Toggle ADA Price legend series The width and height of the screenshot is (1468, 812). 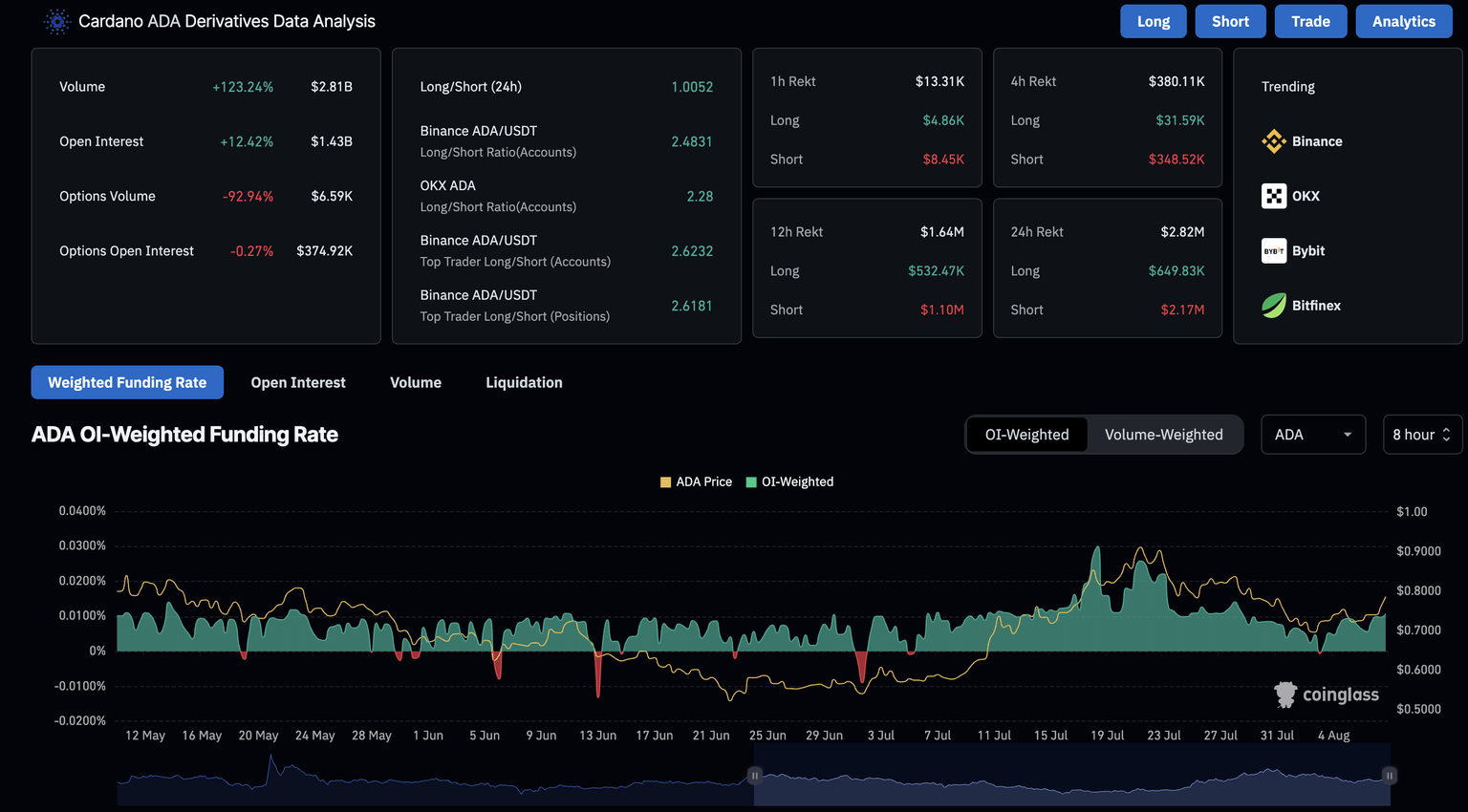pyautogui.click(x=696, y=481)
